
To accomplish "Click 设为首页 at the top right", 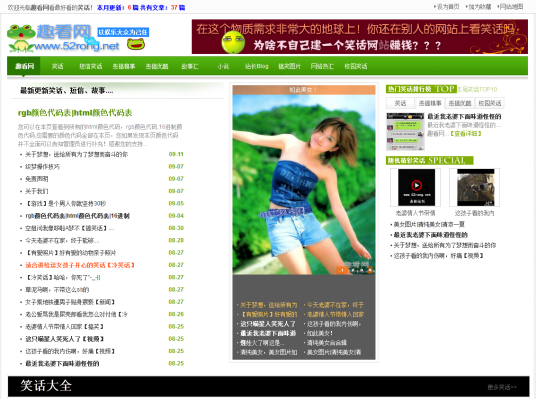I will (x=447, y=6).
